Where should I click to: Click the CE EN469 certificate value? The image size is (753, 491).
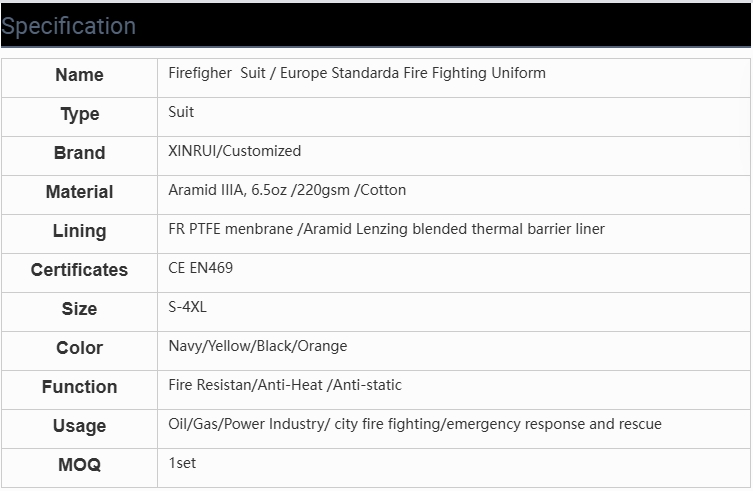201,268
